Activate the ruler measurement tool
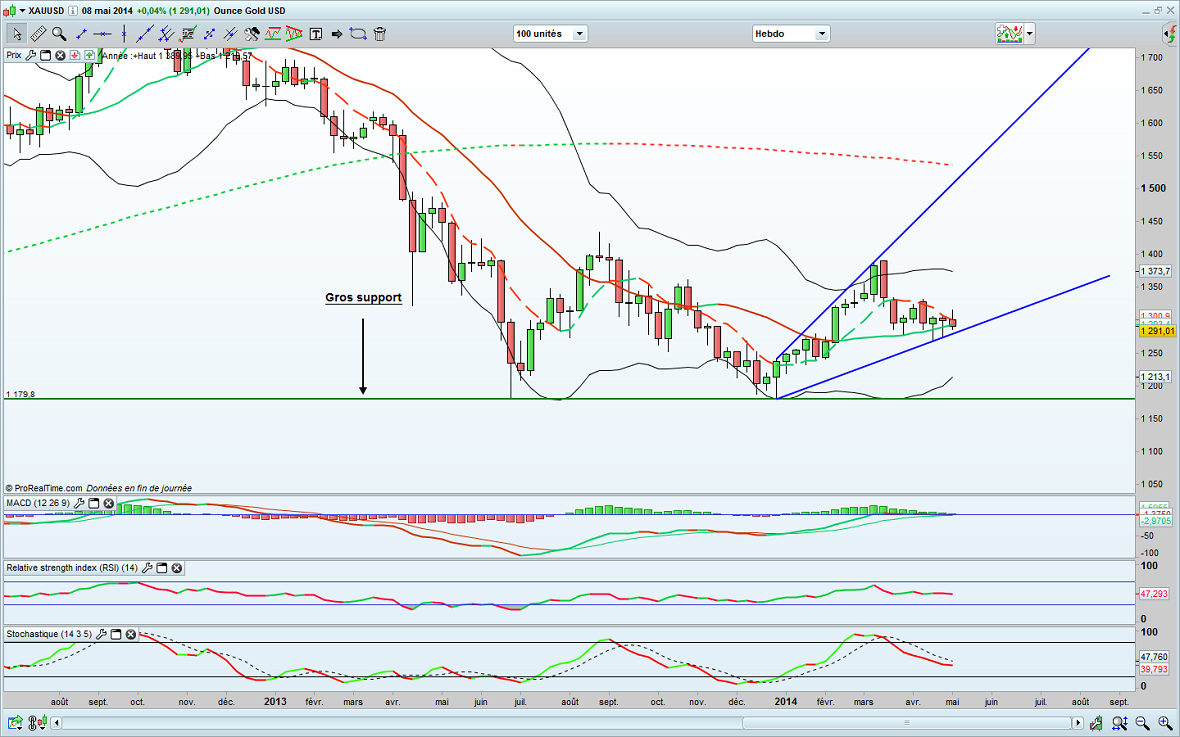The width and height of the screenshot is (1180, 737). pos(37,33)
